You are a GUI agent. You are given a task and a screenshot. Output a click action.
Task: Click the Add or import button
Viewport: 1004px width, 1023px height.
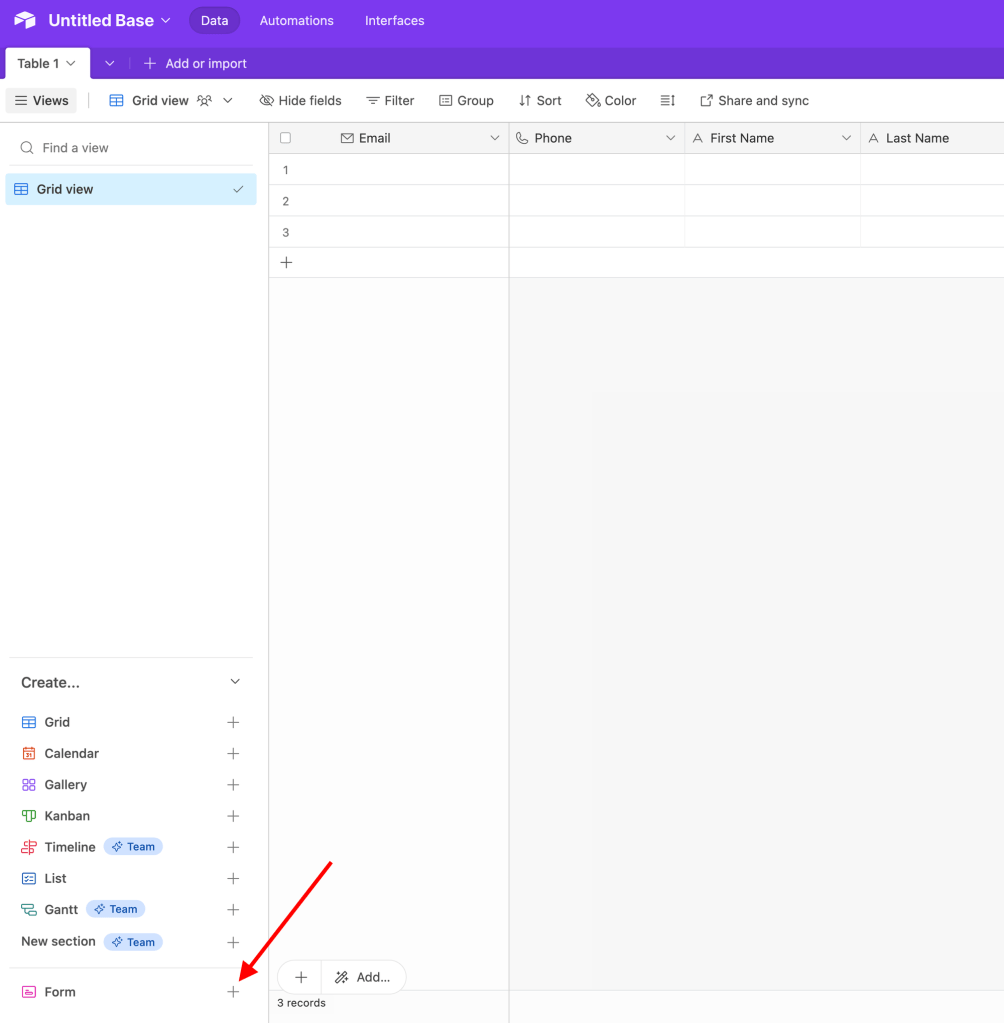pyautogui.click(x=195, y=63)
